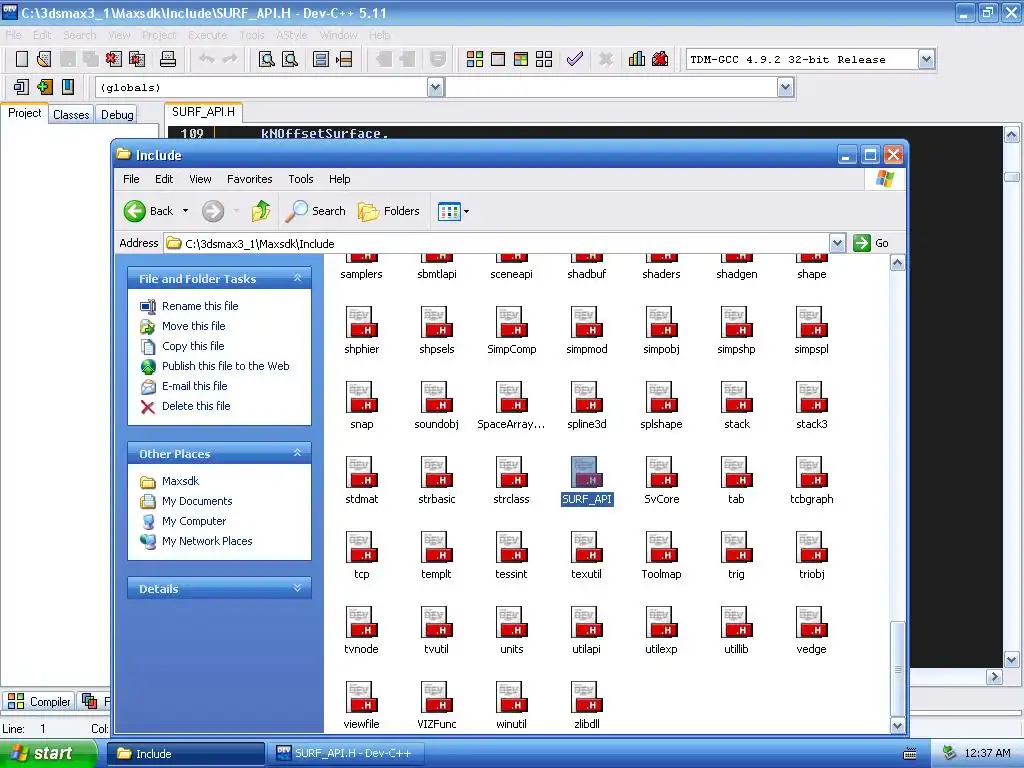Click Compile & Run icon in Dev-C++ toolbar
Viewport: 1024px width, 768px height.
520,59
